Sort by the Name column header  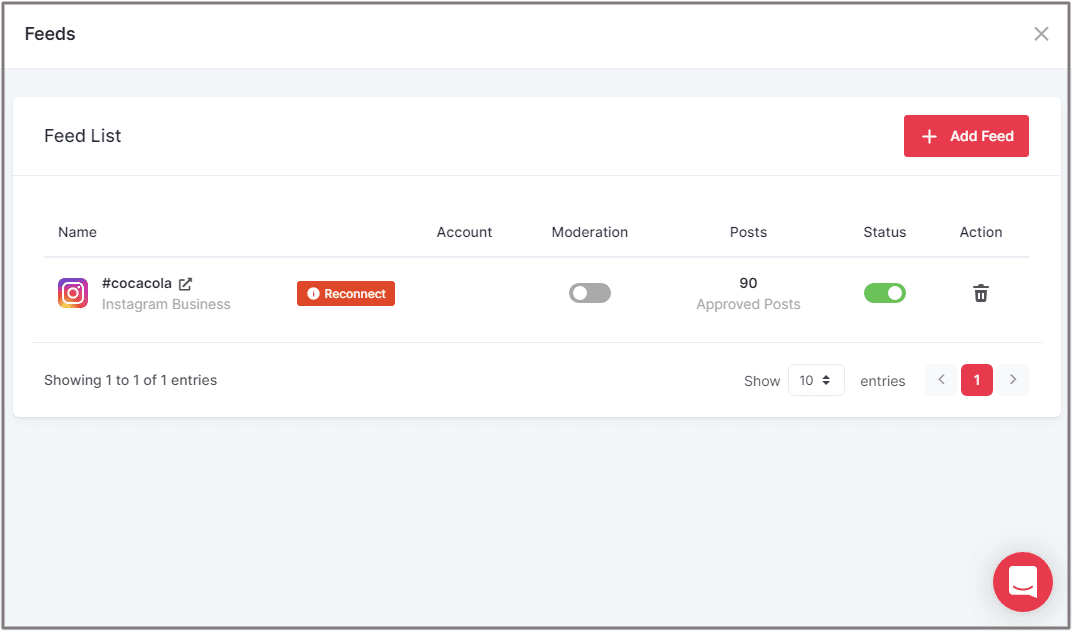[78, 232]
